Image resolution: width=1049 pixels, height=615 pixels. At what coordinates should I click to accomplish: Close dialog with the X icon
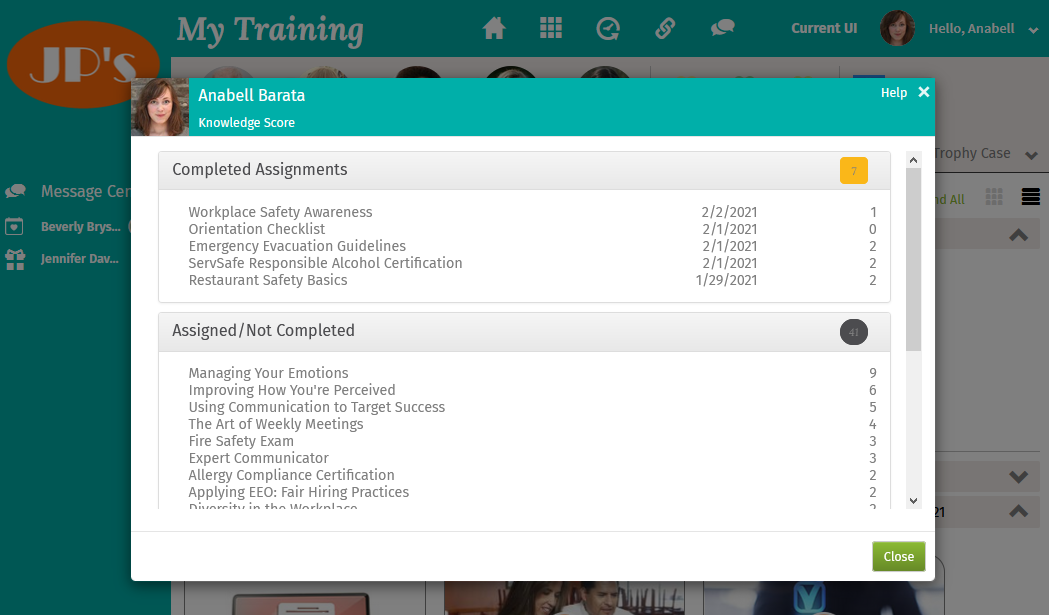pos(923,92)
